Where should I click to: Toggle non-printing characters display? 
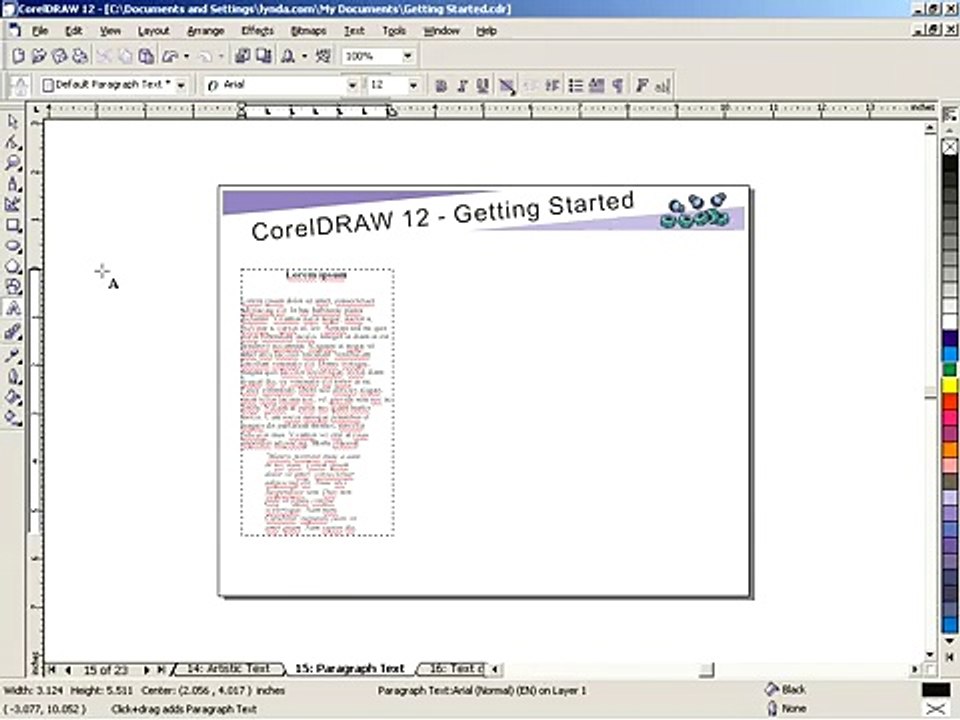coord(618,86)
